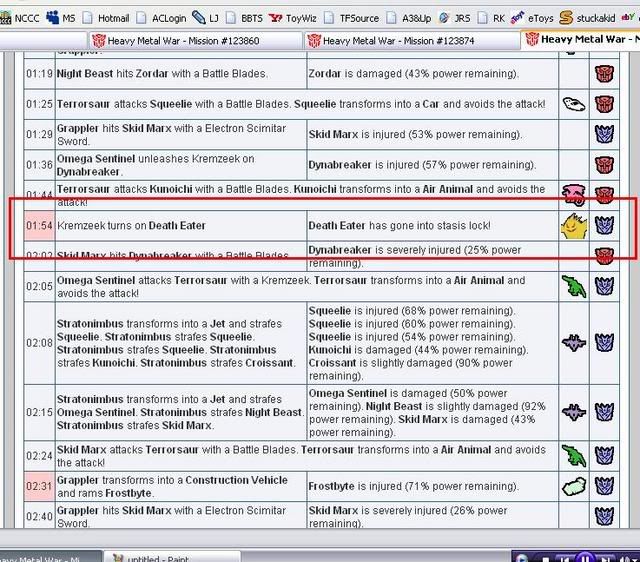Switch to the Mission #123860 tab

195,41
